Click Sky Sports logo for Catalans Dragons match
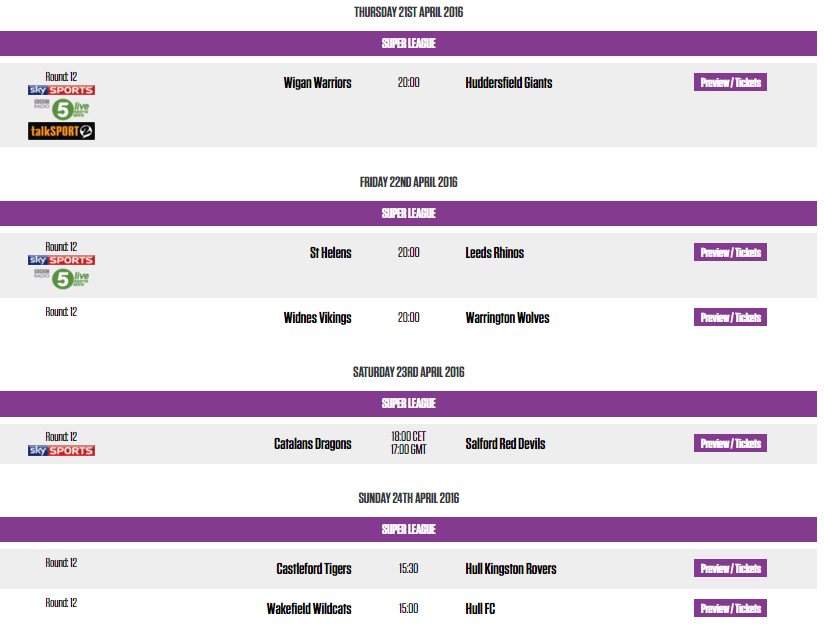Image resolution: width=824 pixels, height=642 pixels. coord(61,451)
